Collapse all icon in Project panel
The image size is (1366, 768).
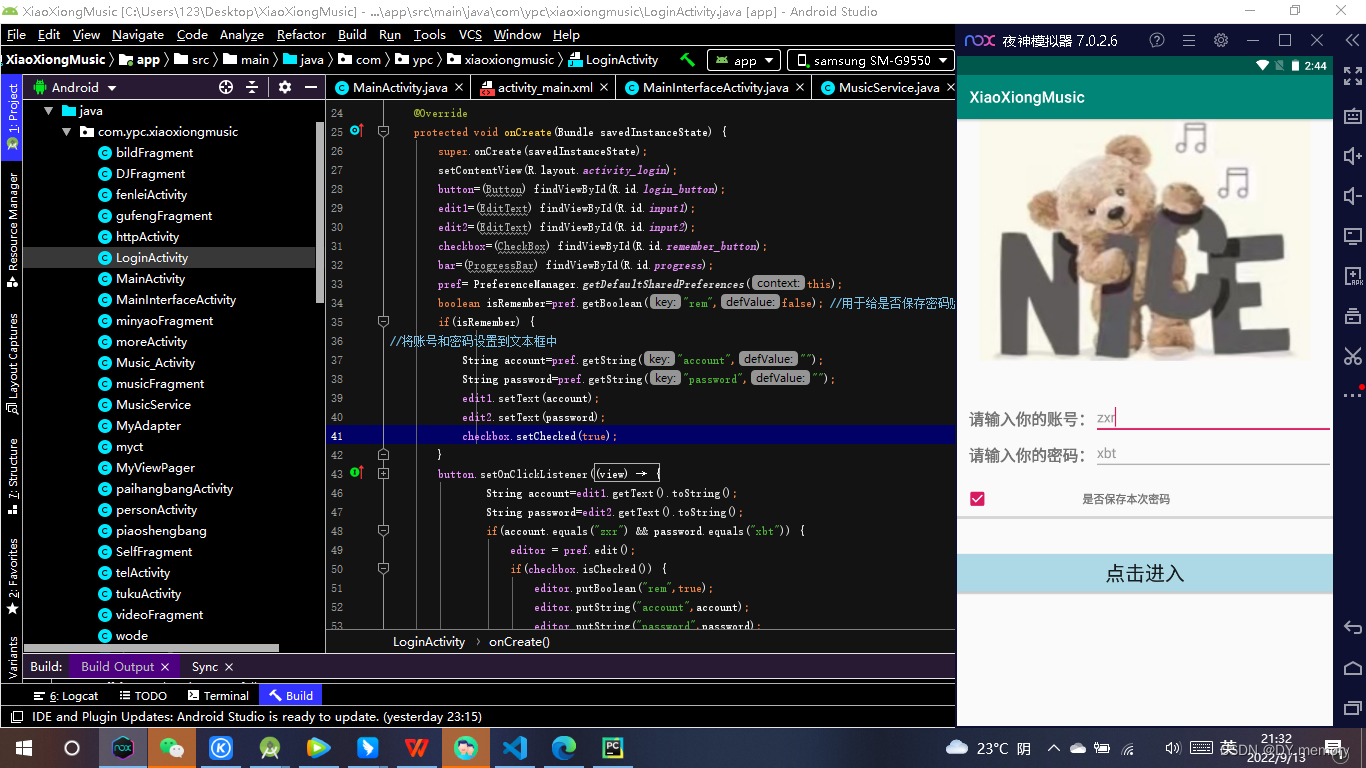point(252,87)
